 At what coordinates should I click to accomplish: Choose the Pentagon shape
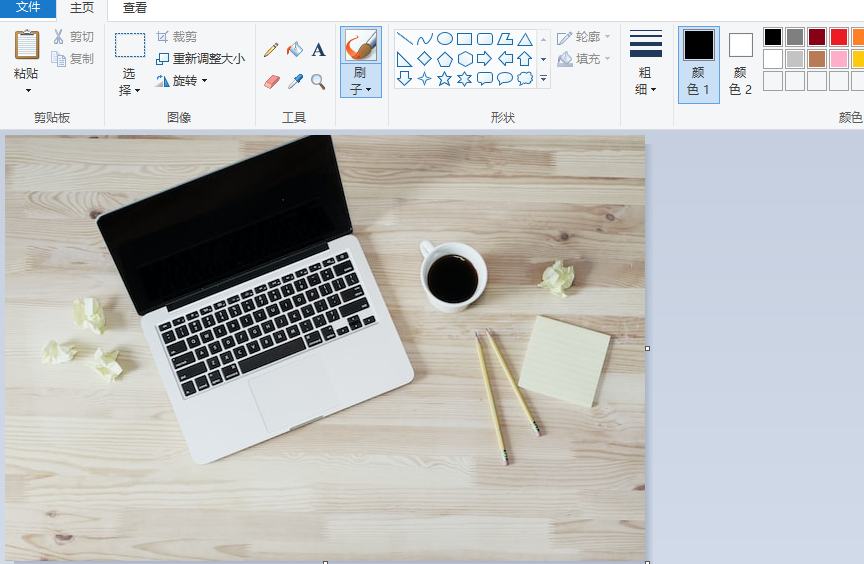pos(445,58)
